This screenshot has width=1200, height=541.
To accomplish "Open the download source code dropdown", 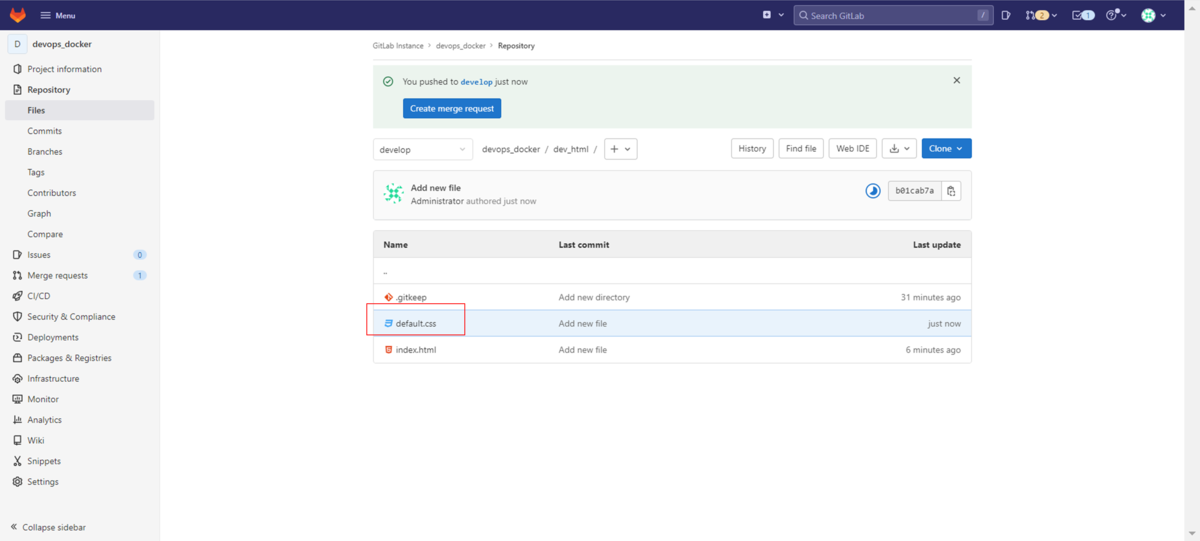I will pos(900,149).
